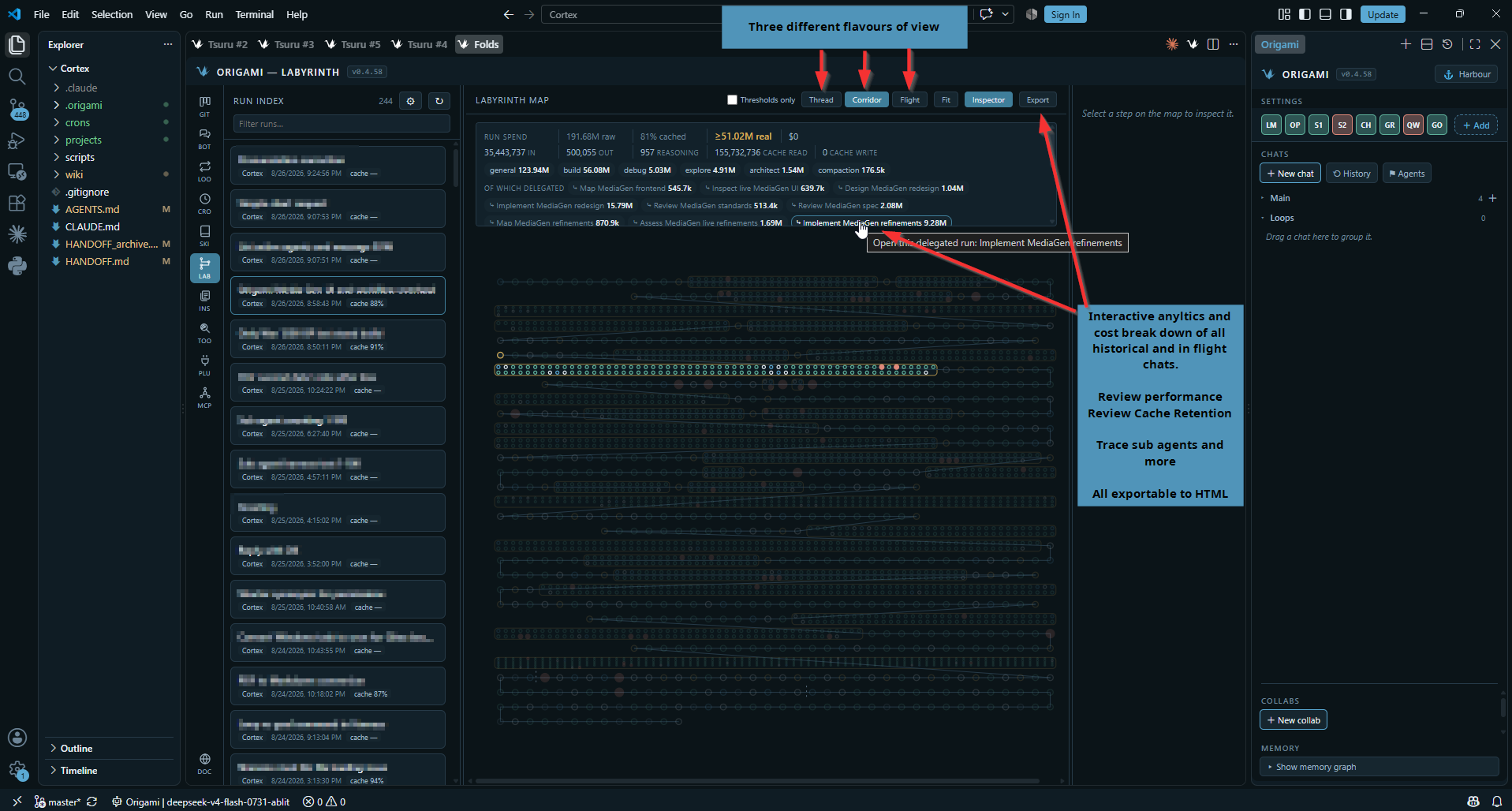
Task: Maximize the Origami side panel
Action: pyautogui.click(x=1475, y=44)
